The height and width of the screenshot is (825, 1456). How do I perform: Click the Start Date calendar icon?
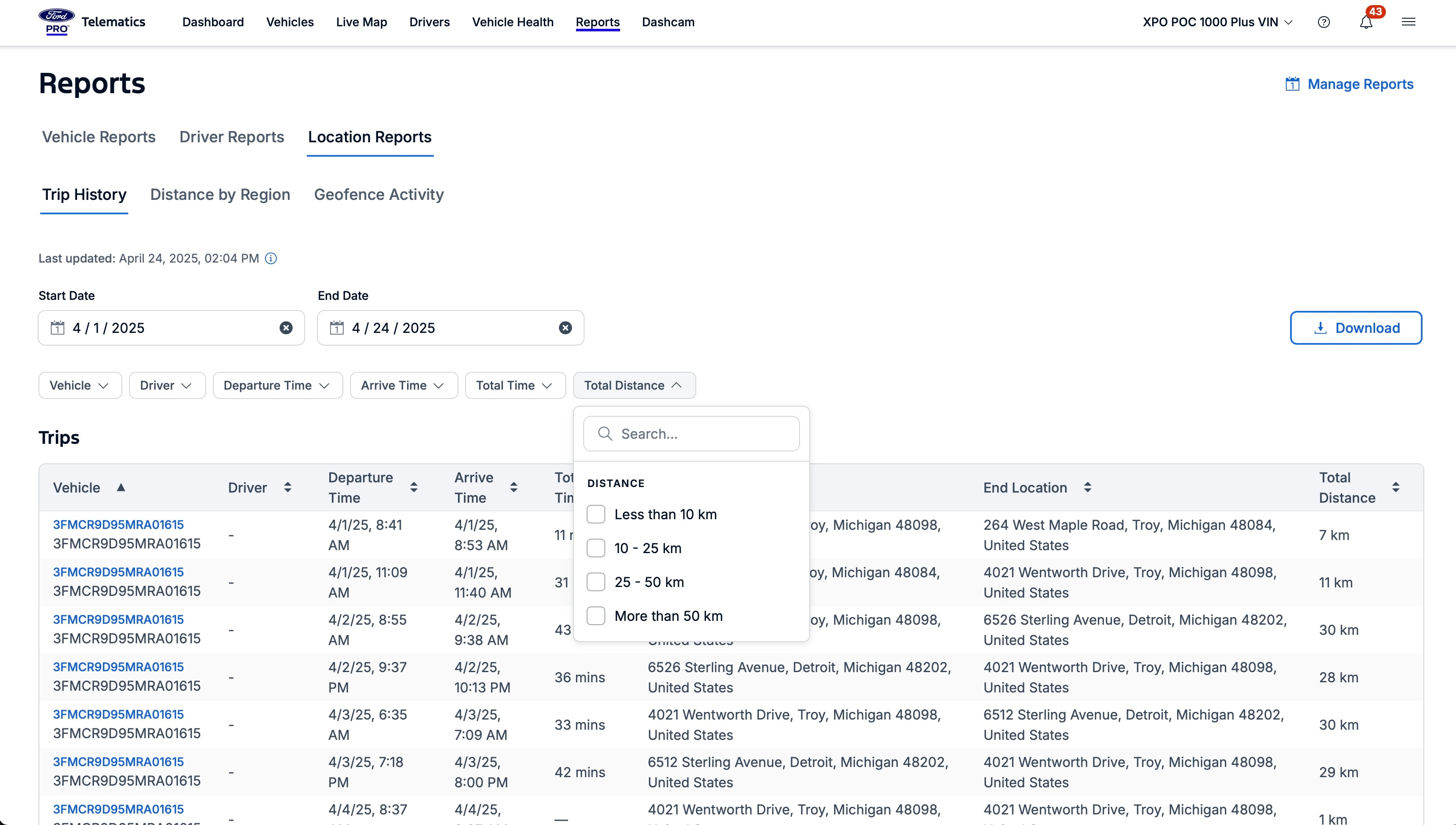coord(57,327)
